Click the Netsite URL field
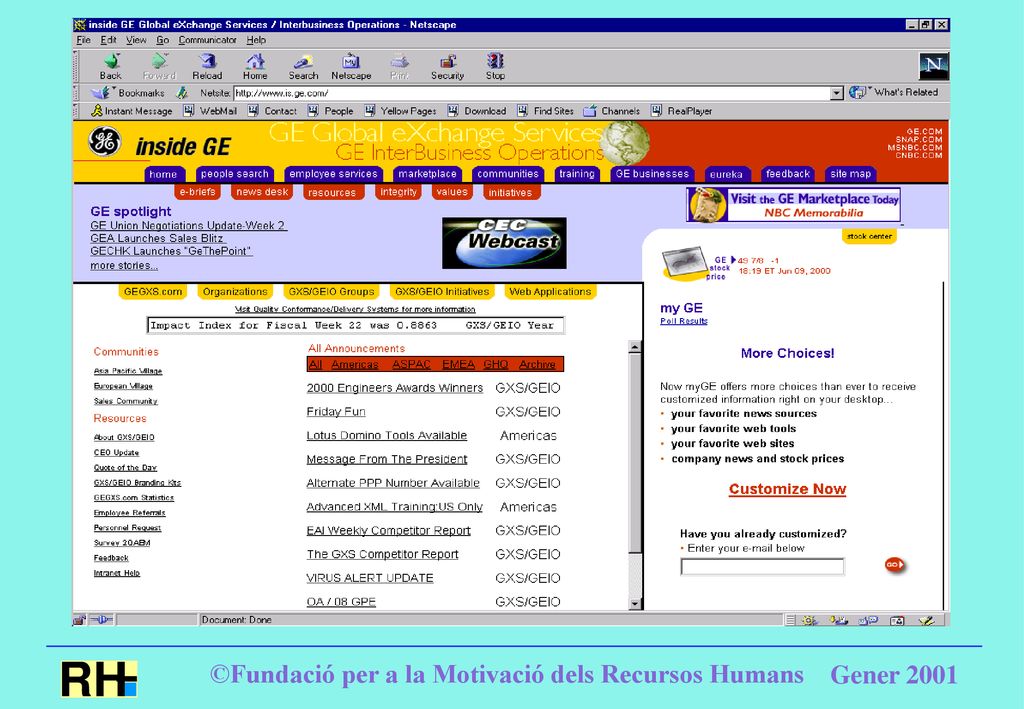Image resolution: width=1024 pixels, height=709 pixels. coord(532,93)
